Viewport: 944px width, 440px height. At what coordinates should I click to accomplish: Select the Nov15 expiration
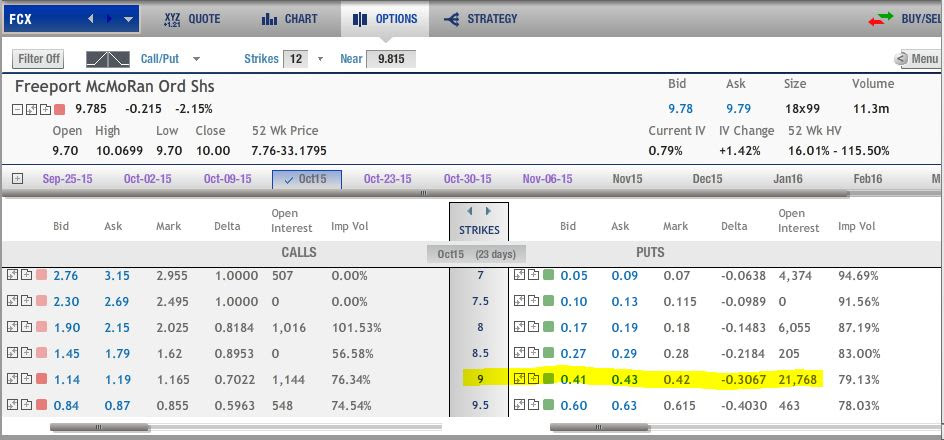tap(627, 179)
